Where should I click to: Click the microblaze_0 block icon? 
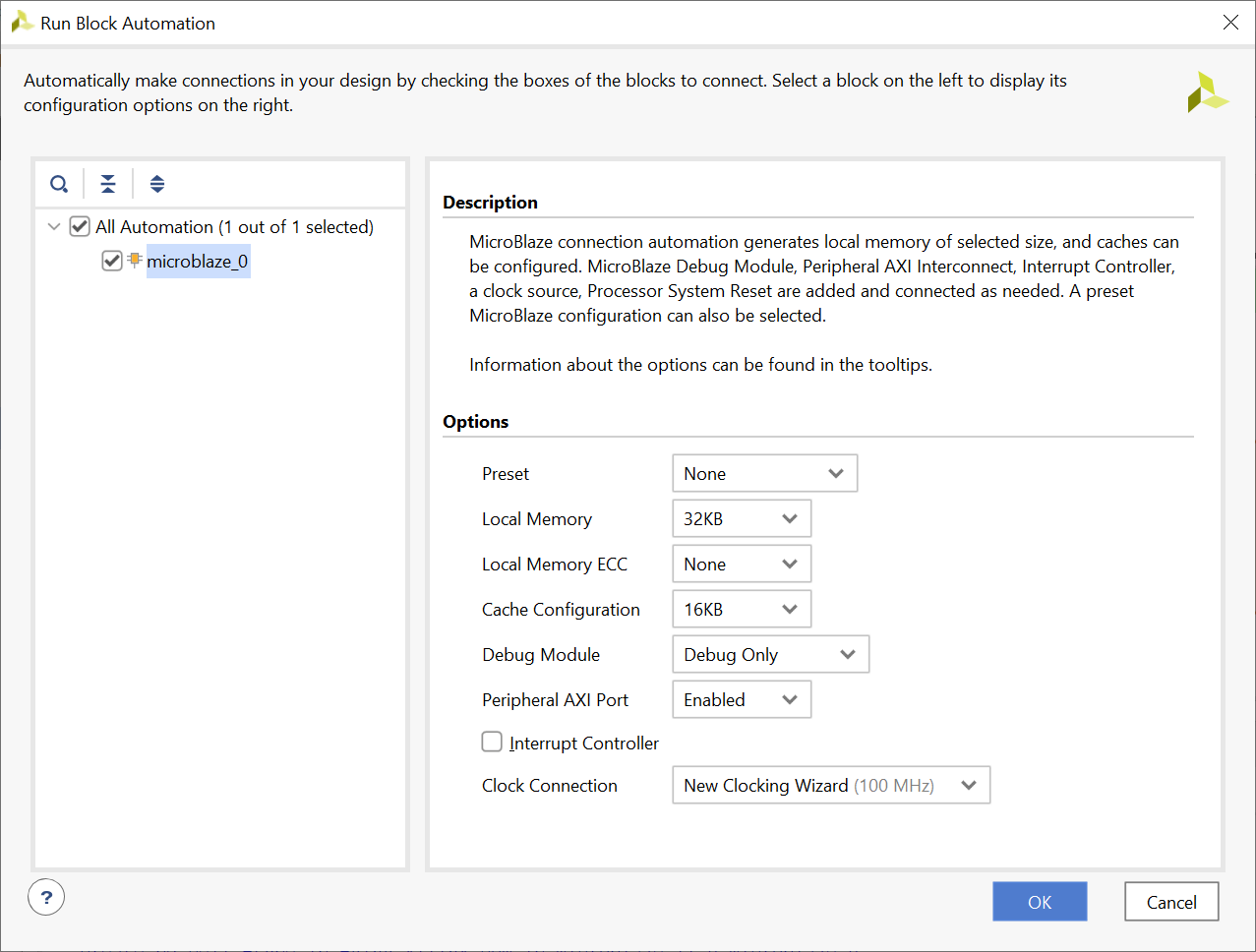click(135, 261)
